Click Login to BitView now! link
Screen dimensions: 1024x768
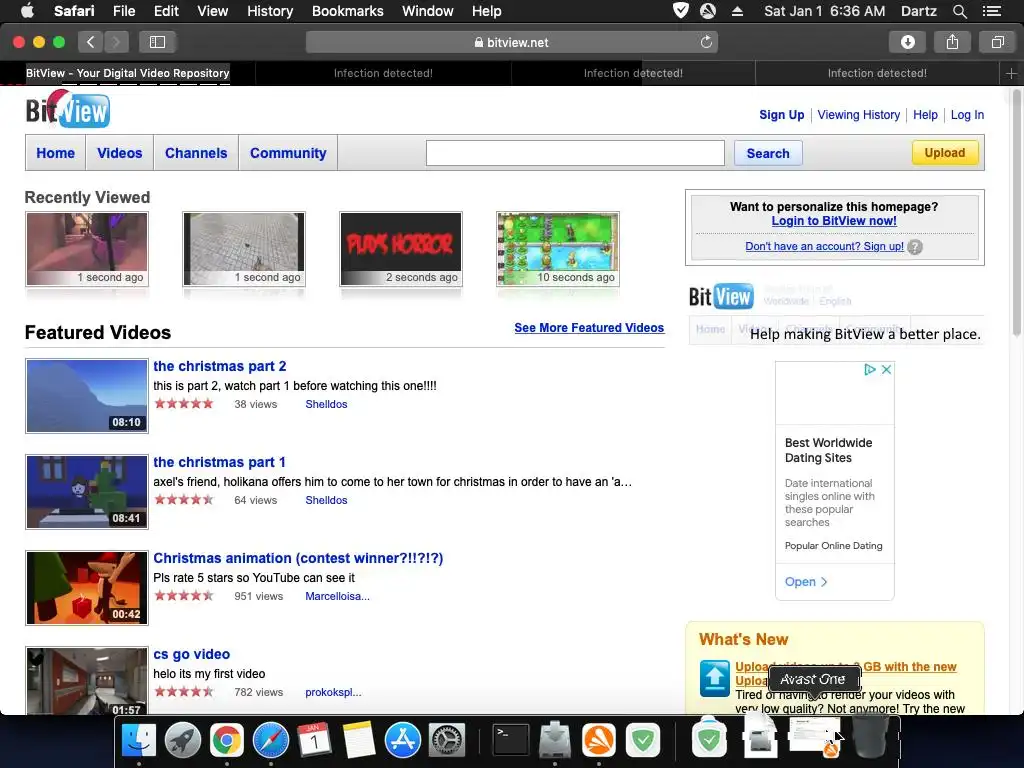(834, 221)
